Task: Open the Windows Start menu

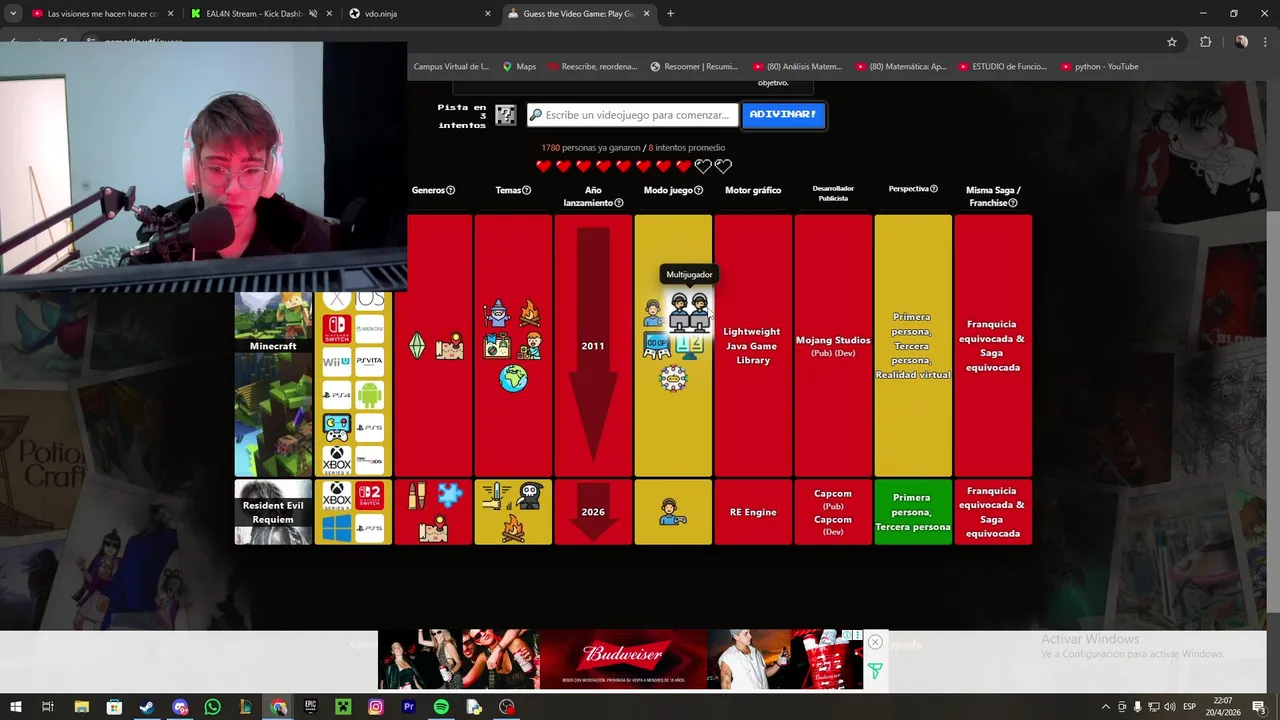Action: [x=15, y=707]
